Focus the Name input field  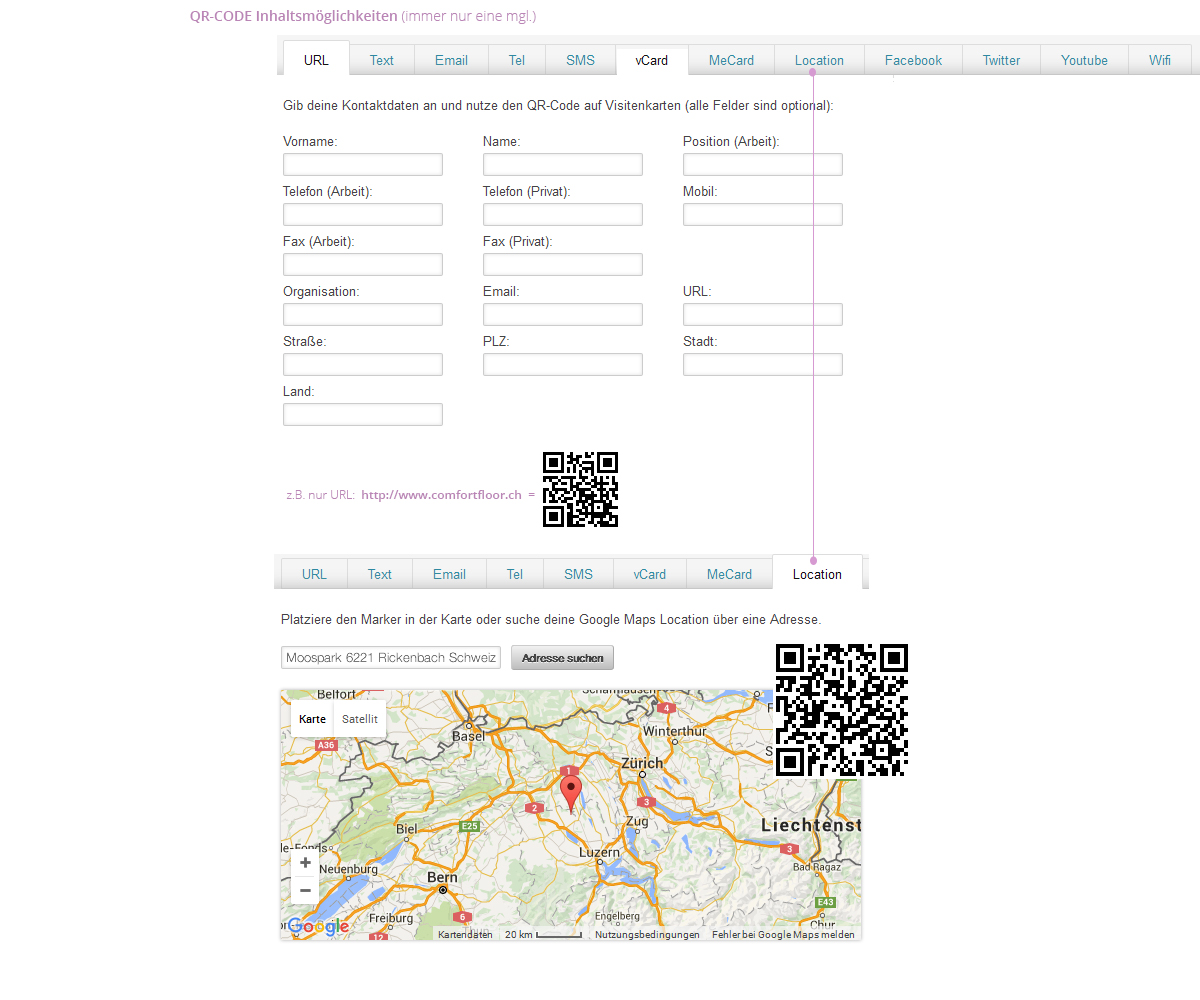[x=563, y=164]
